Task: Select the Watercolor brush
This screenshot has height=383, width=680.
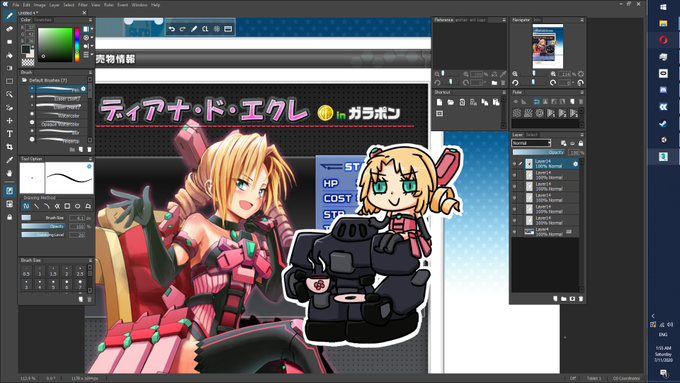Action: (x=59, y=115)
